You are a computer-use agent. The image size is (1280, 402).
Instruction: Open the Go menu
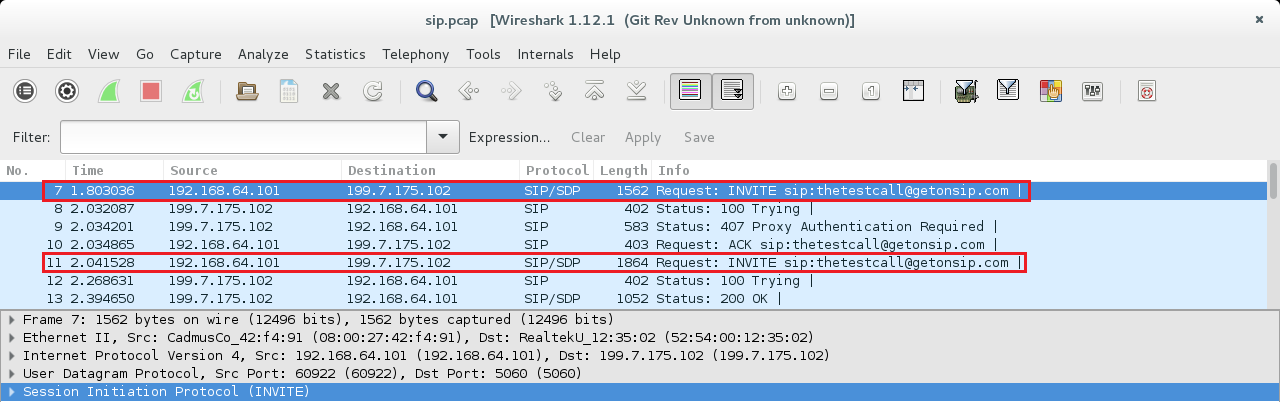pyautogui.click(x=145, y=54)
